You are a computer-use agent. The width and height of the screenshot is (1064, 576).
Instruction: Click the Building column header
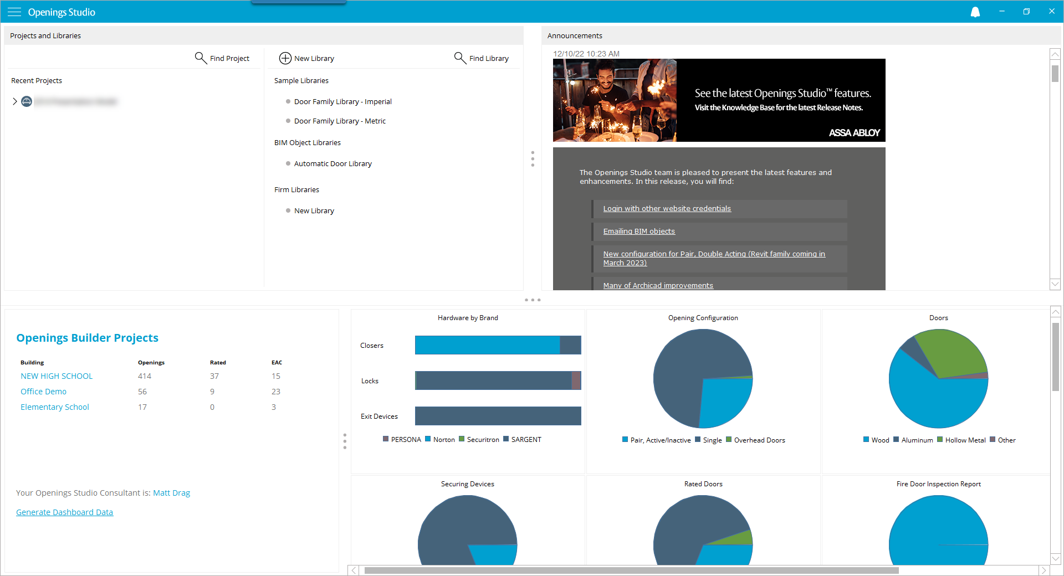click(x=32, y=362)
